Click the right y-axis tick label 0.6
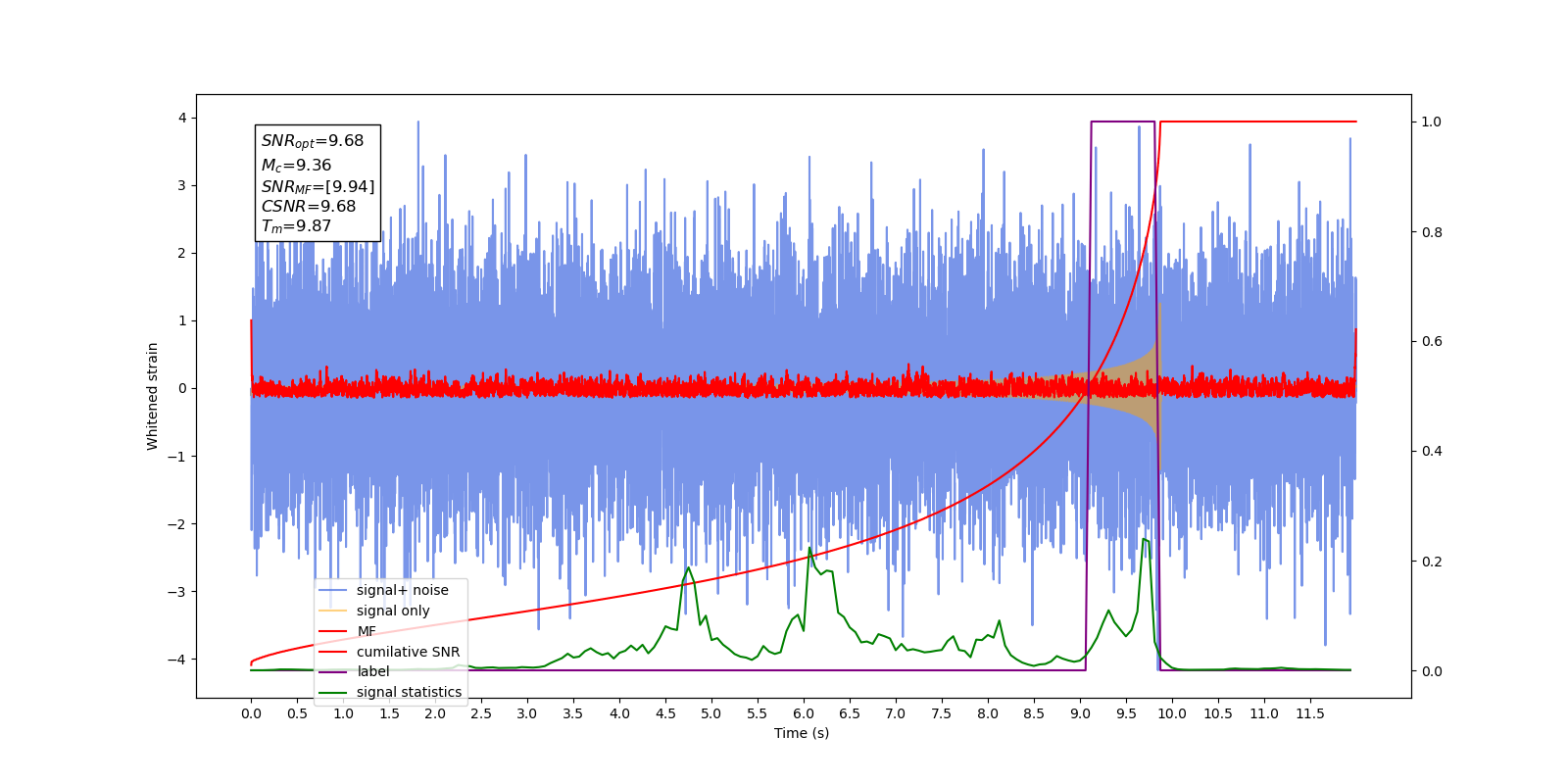The image size is (1568, 784). 1432,341
